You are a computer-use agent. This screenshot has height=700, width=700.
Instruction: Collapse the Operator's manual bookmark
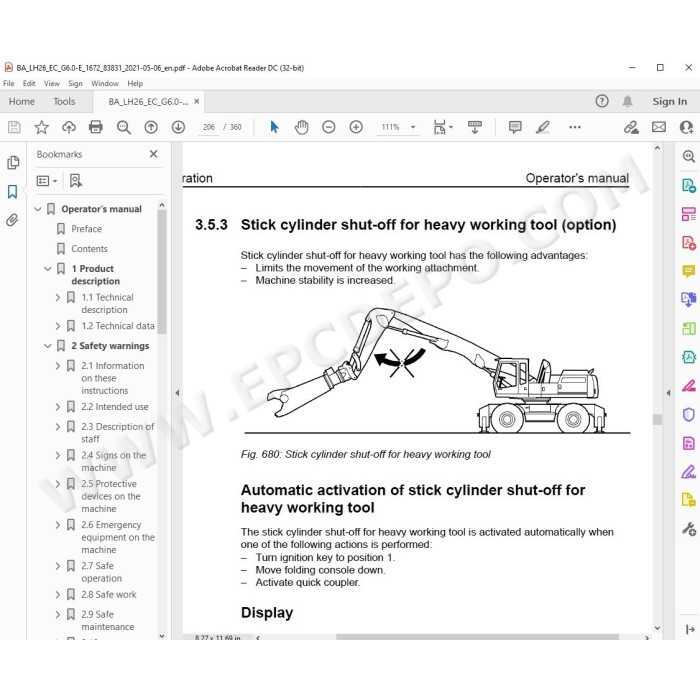pyautogui.click(x=38, y=209)
